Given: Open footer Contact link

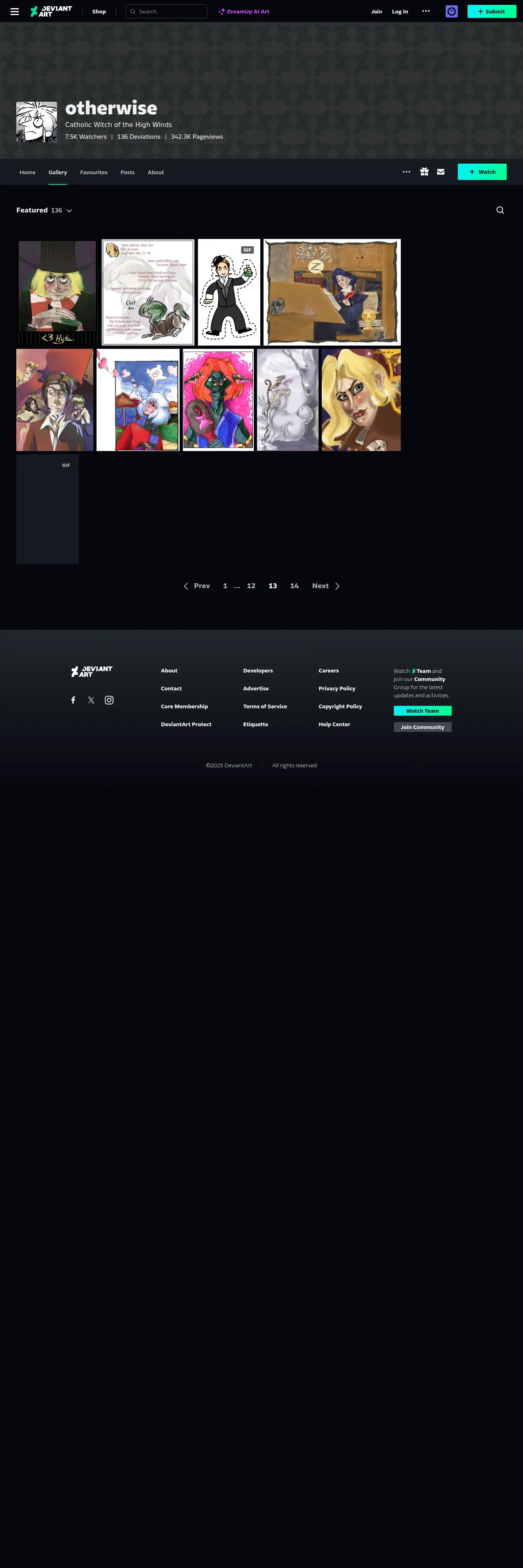Looking at the screenshot, I should pyautogui.click(x=171, y=688).
